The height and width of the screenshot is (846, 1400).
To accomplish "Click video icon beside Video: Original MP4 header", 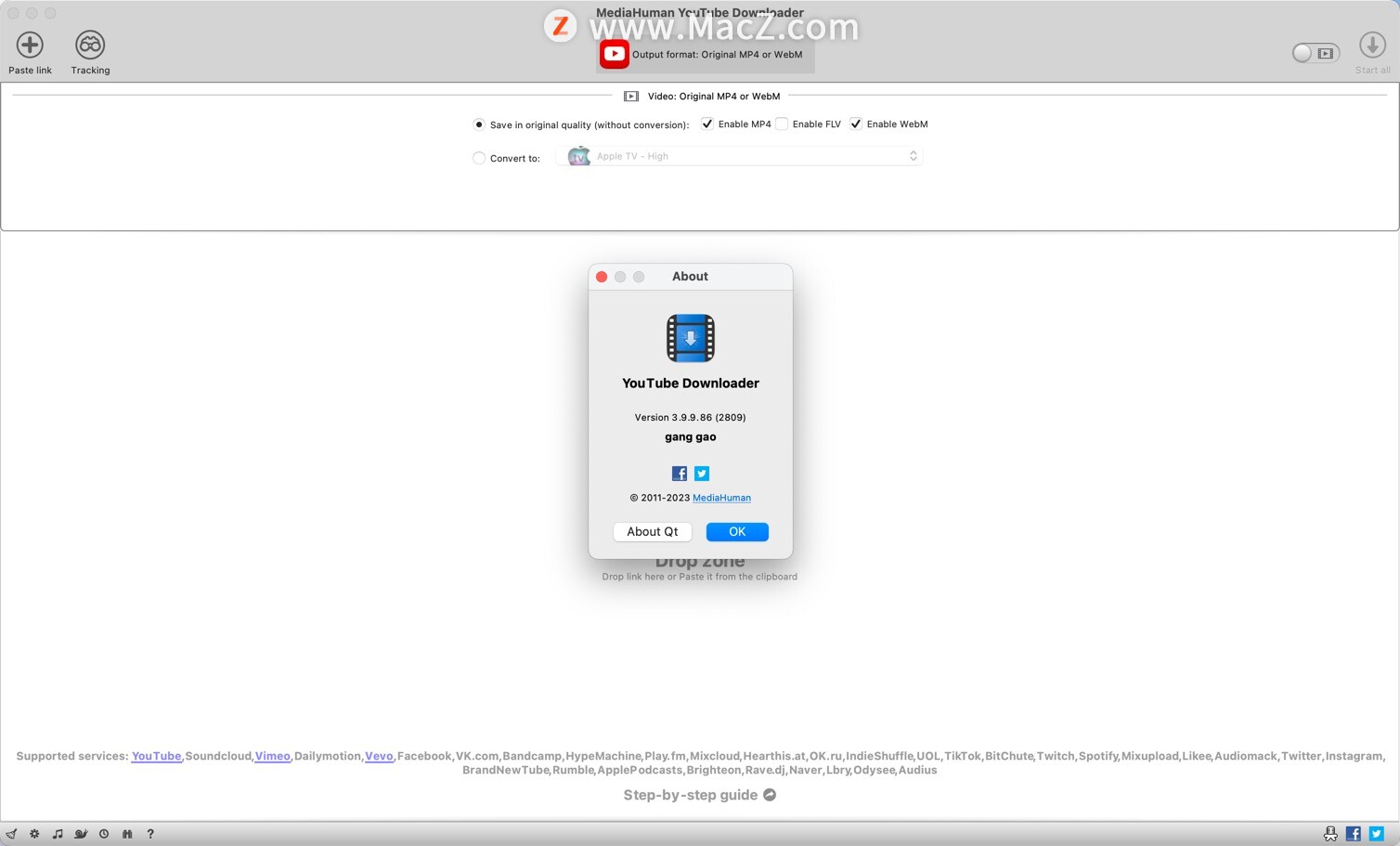I will point(631,97).
